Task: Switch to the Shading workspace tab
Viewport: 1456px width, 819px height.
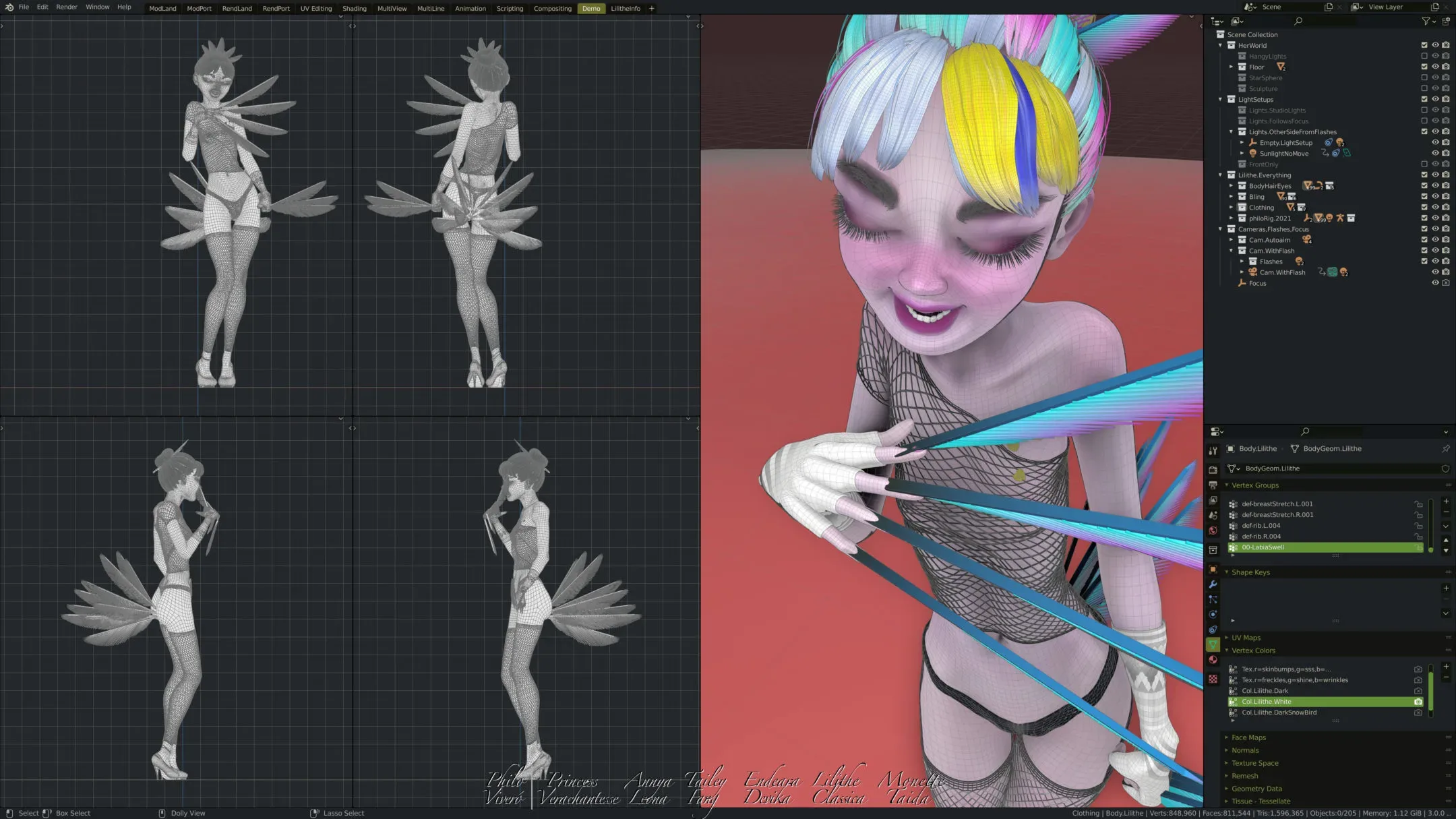Action: [354, 8]
